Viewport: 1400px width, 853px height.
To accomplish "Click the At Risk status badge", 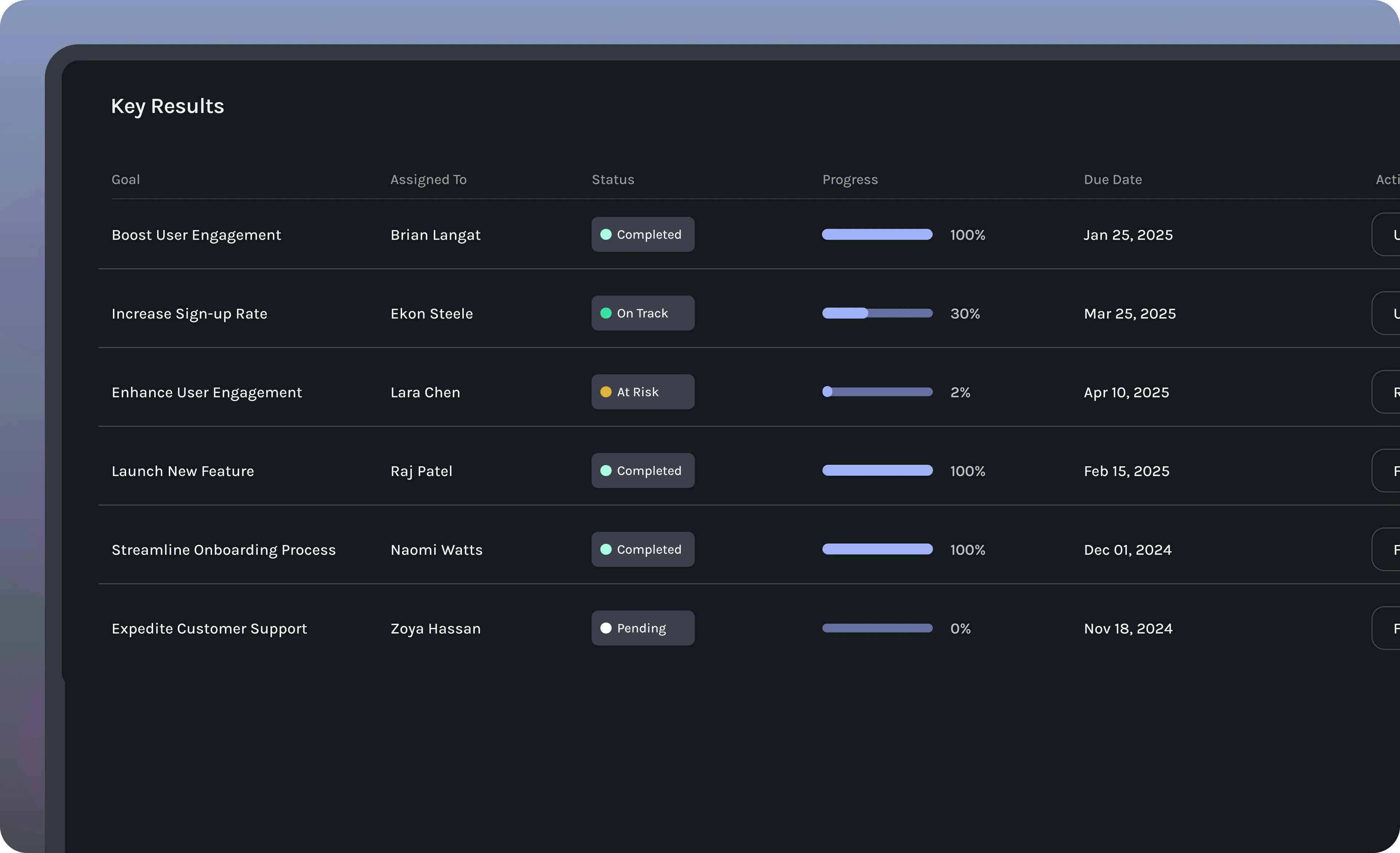I will coord(643,392).
